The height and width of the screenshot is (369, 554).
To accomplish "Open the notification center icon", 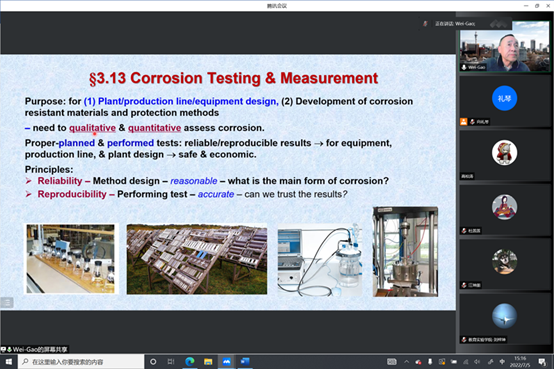I will (x=542, y=362).
